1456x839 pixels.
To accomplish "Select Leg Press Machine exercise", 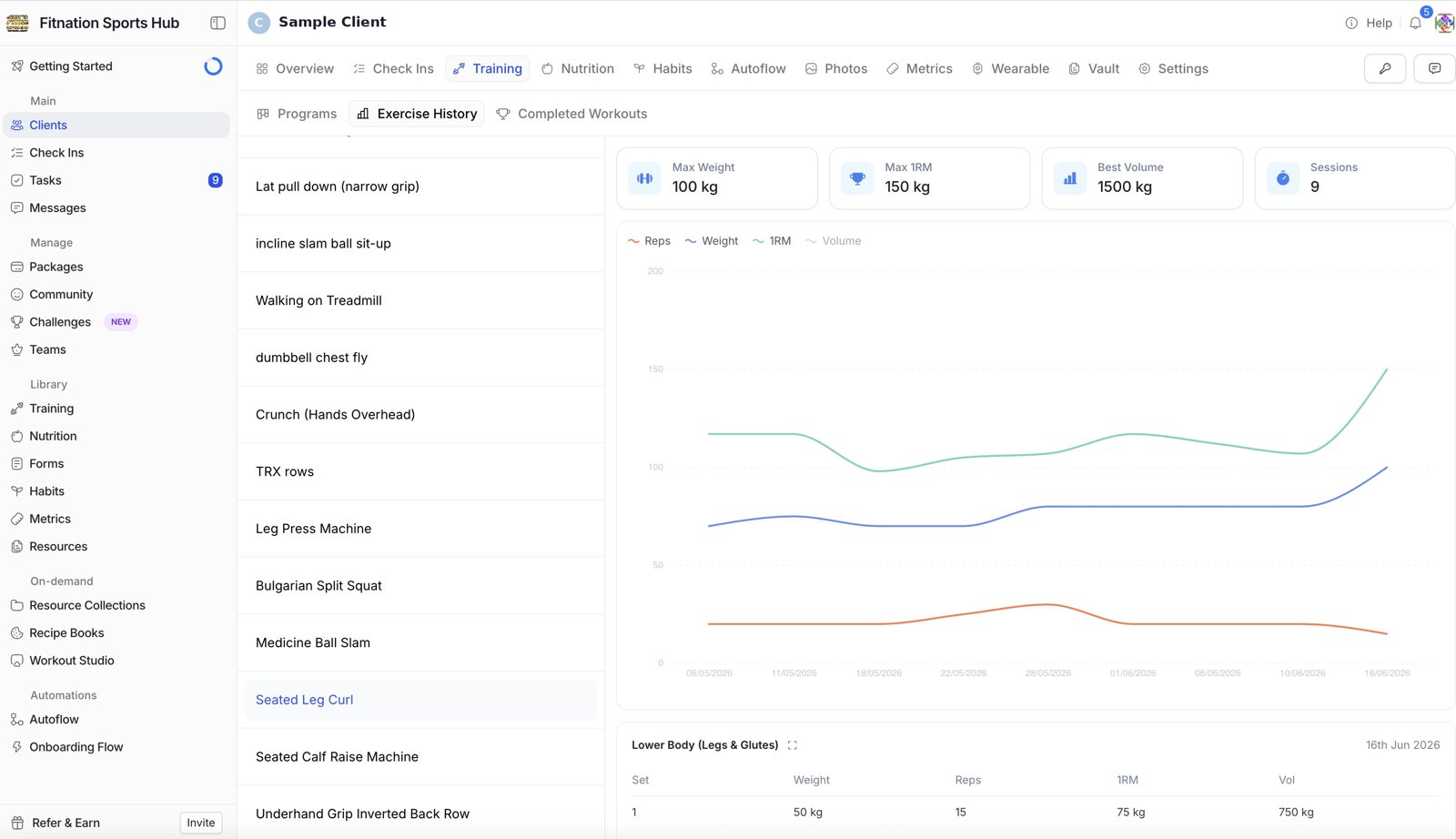I will (420, 529).
